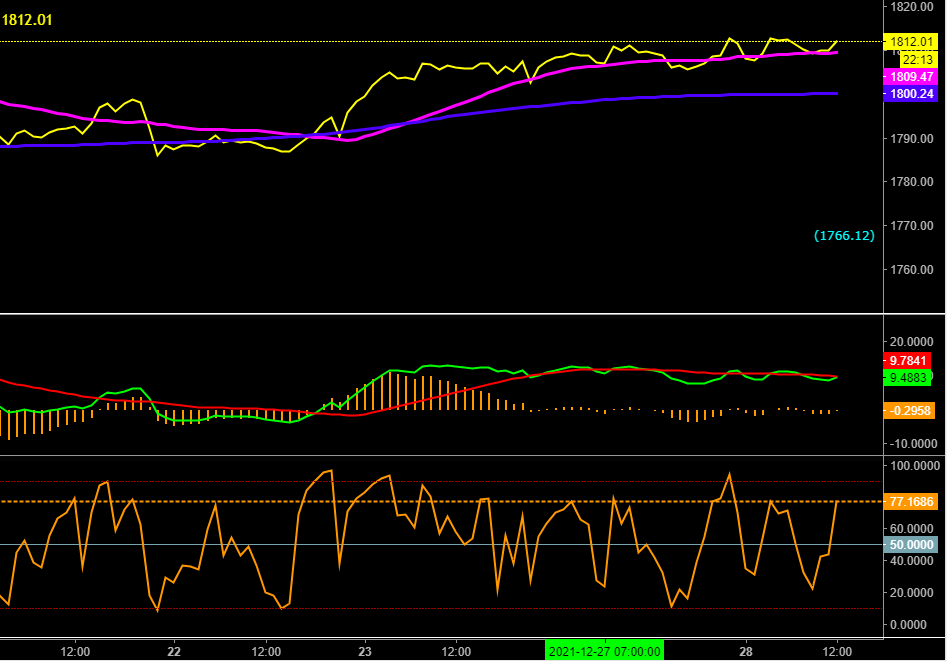Click the 0.0000 oscillator axis label

coord(908,625)
